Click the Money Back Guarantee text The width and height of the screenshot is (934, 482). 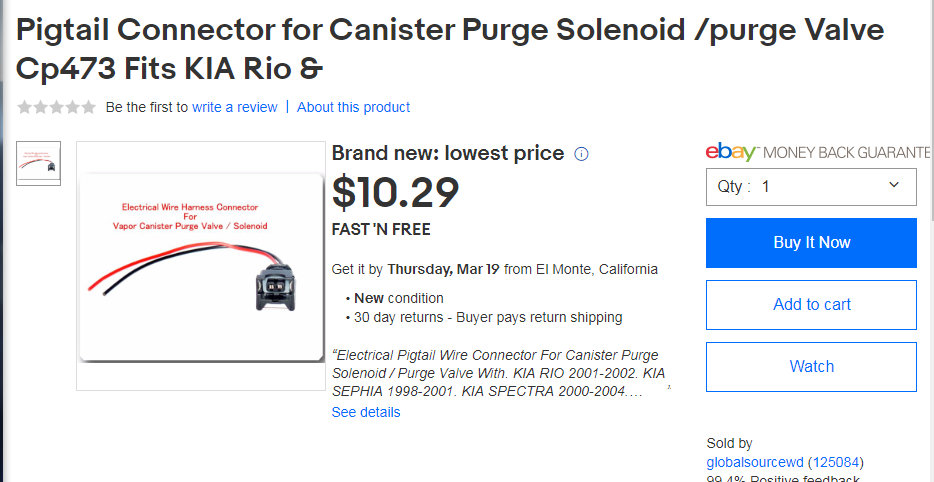tap(846, 152)
